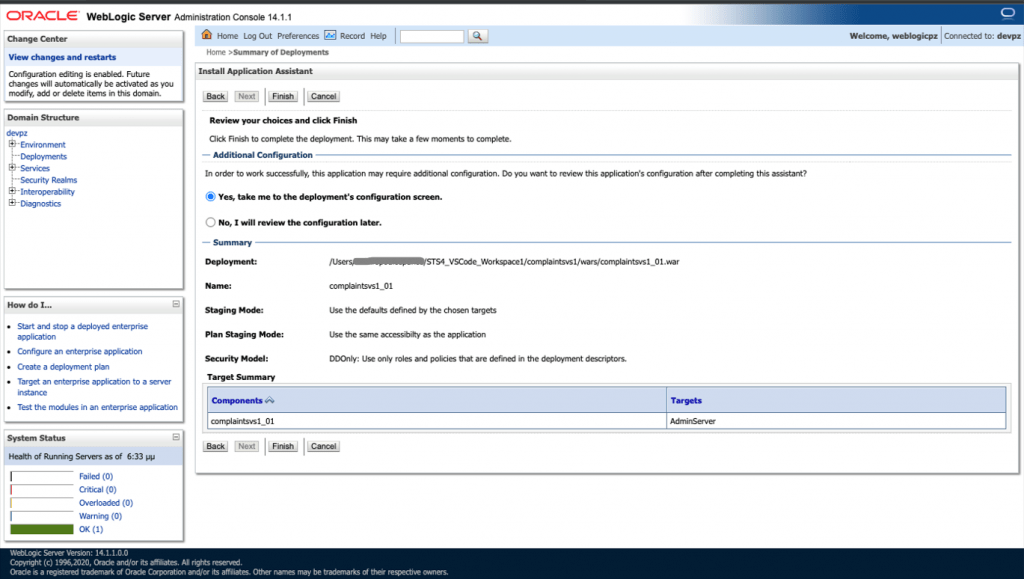Collapse the System Status panel

click(176, 437)
